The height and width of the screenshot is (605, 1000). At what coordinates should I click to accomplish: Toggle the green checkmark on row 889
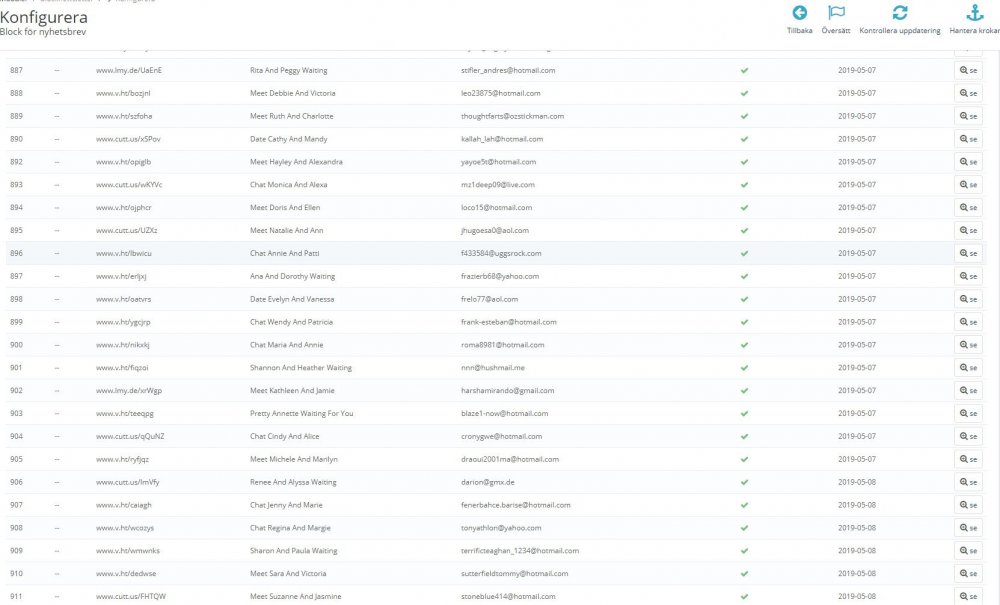pyautogui.click(x=744, y=115)
